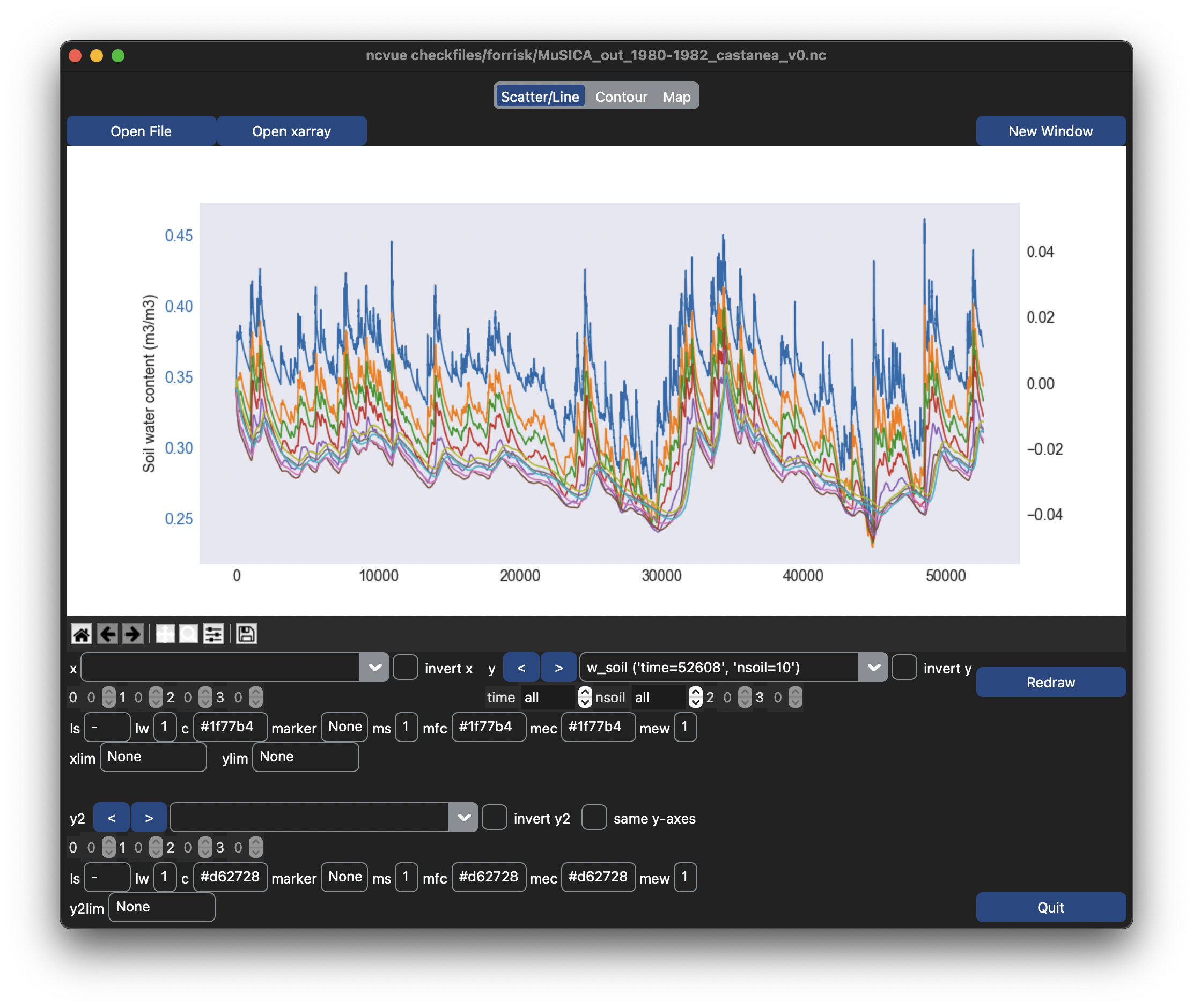Switch to the Contour tab
The image size is (1193, 1008).
(621, 97)
